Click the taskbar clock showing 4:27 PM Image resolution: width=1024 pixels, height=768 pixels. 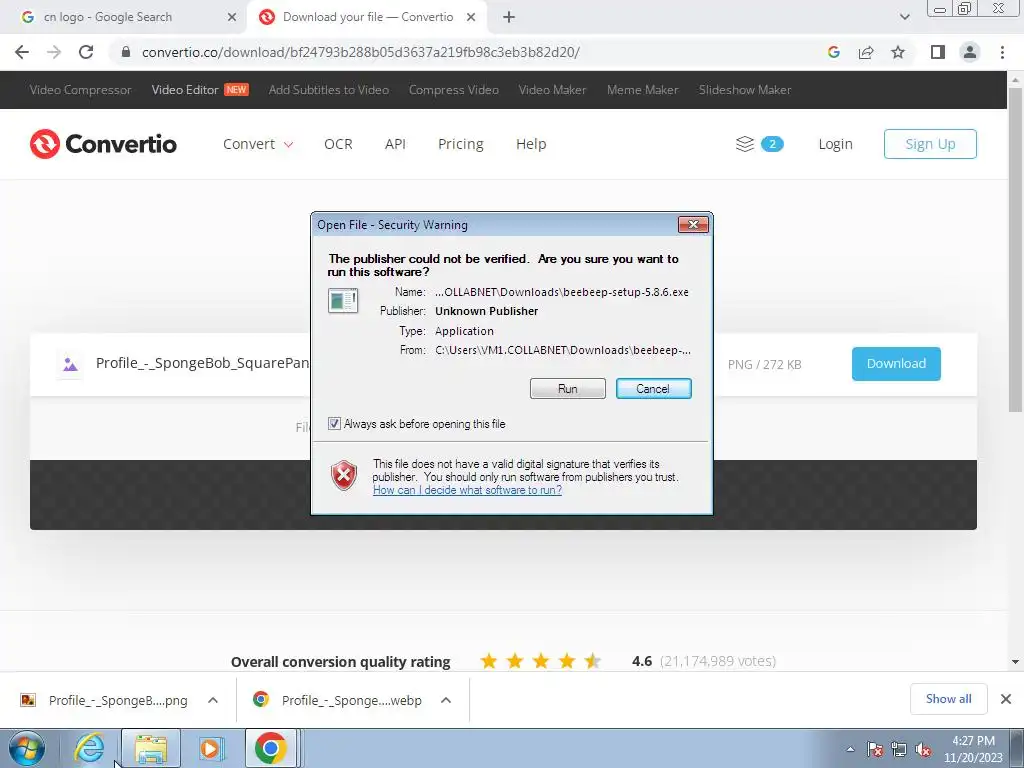(973, 749)
